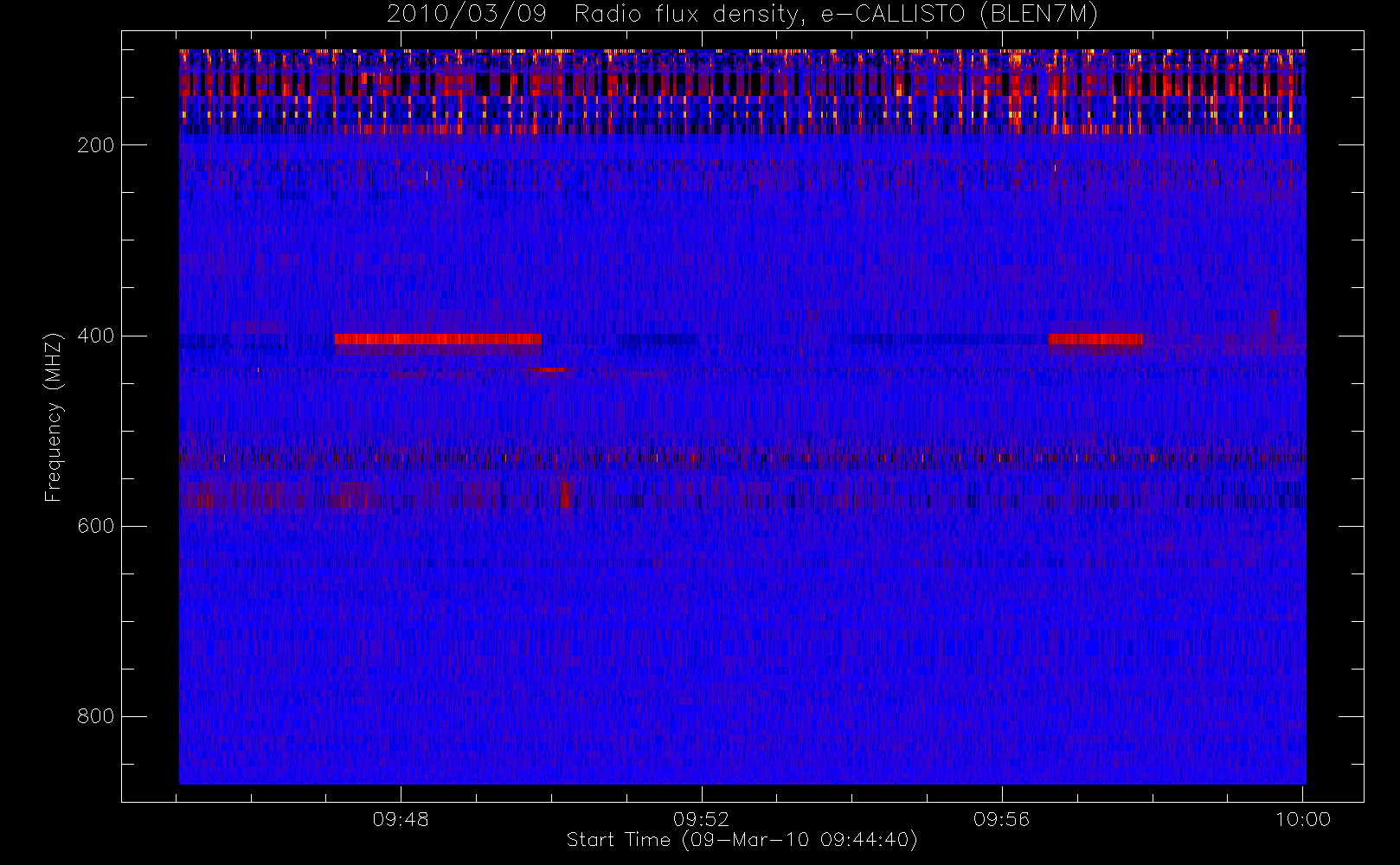Click the '600' frequency tick label
The height and width of the screenshot is (865, 1400).
[x=96, y=526]
